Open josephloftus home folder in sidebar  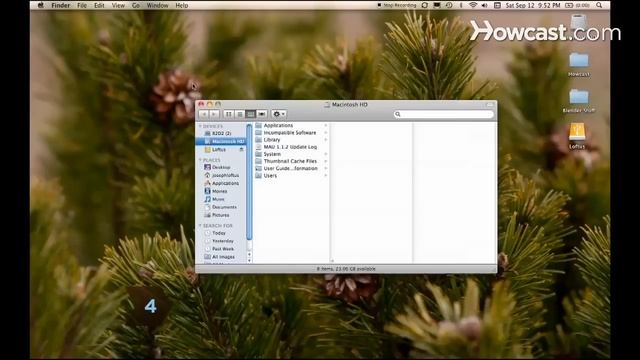pyautogui.click(x=221, y=175)
